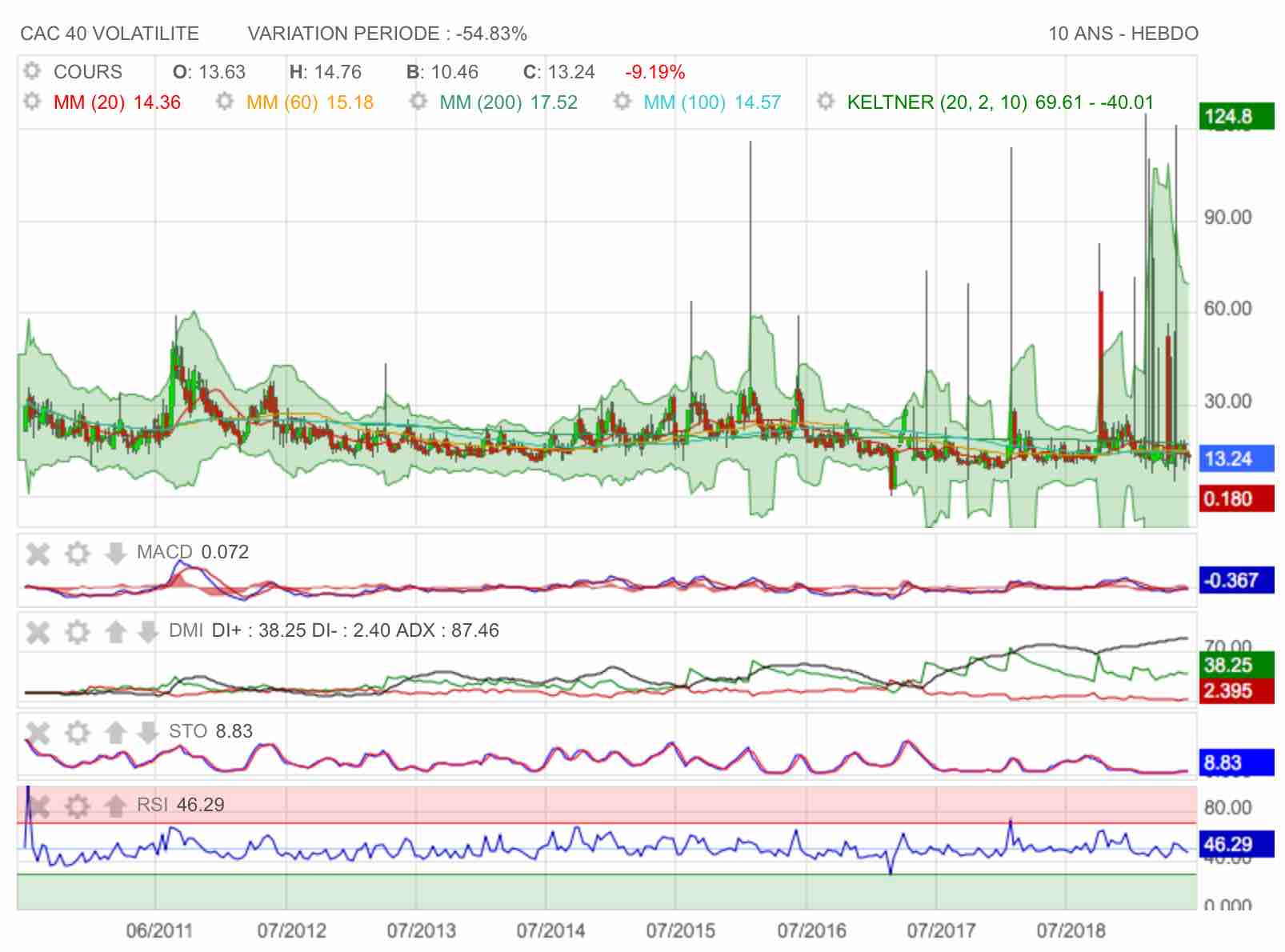Click the 8.83 STO value tag
This screenshot has width=1285, height=952.
[x=1236, y=763]
